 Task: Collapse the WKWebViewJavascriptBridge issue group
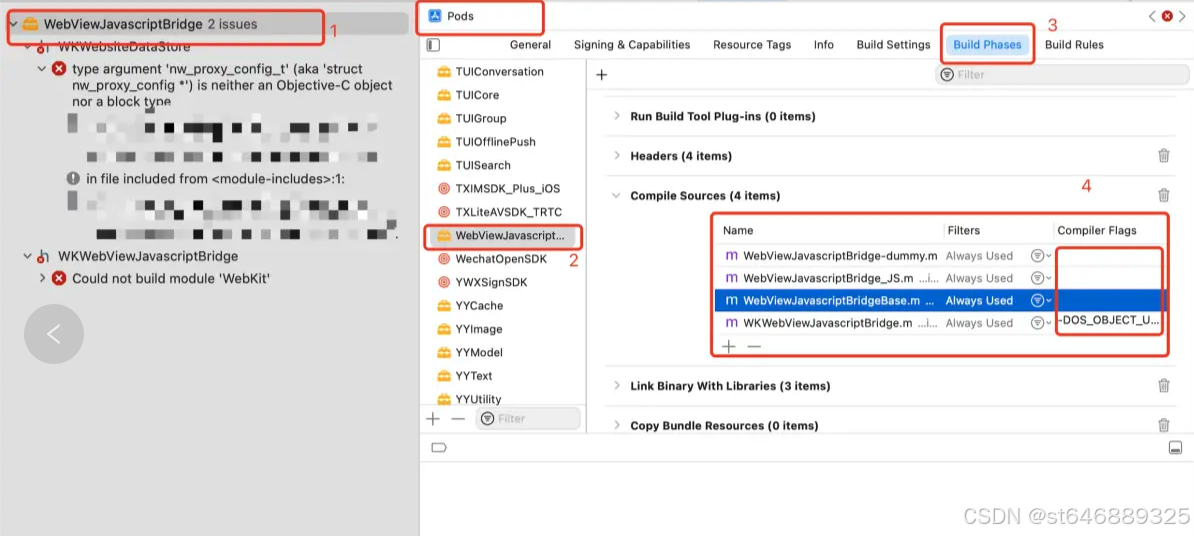pos(27,257)
